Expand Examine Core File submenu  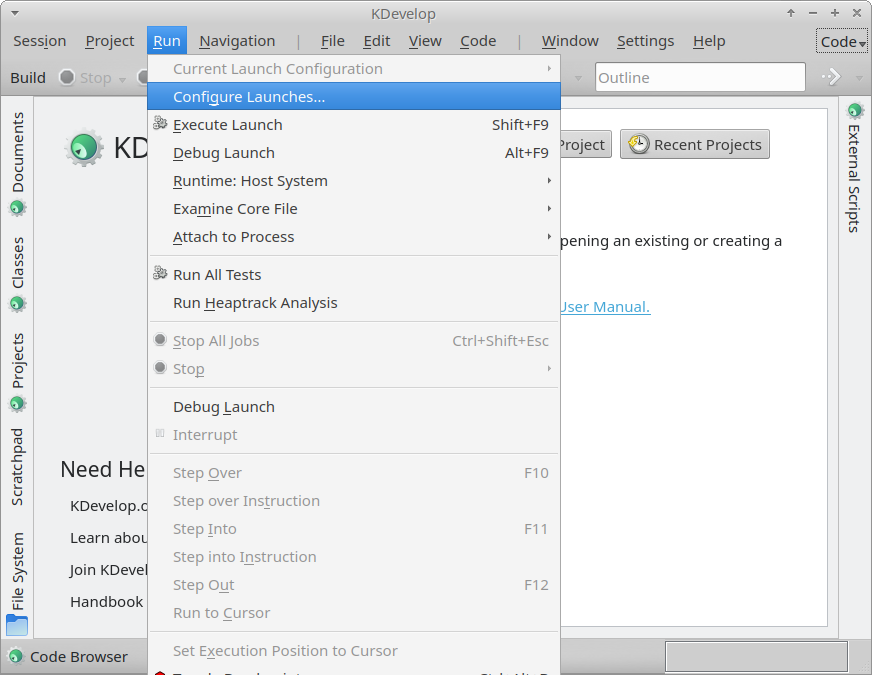click(x=354, y=209)
